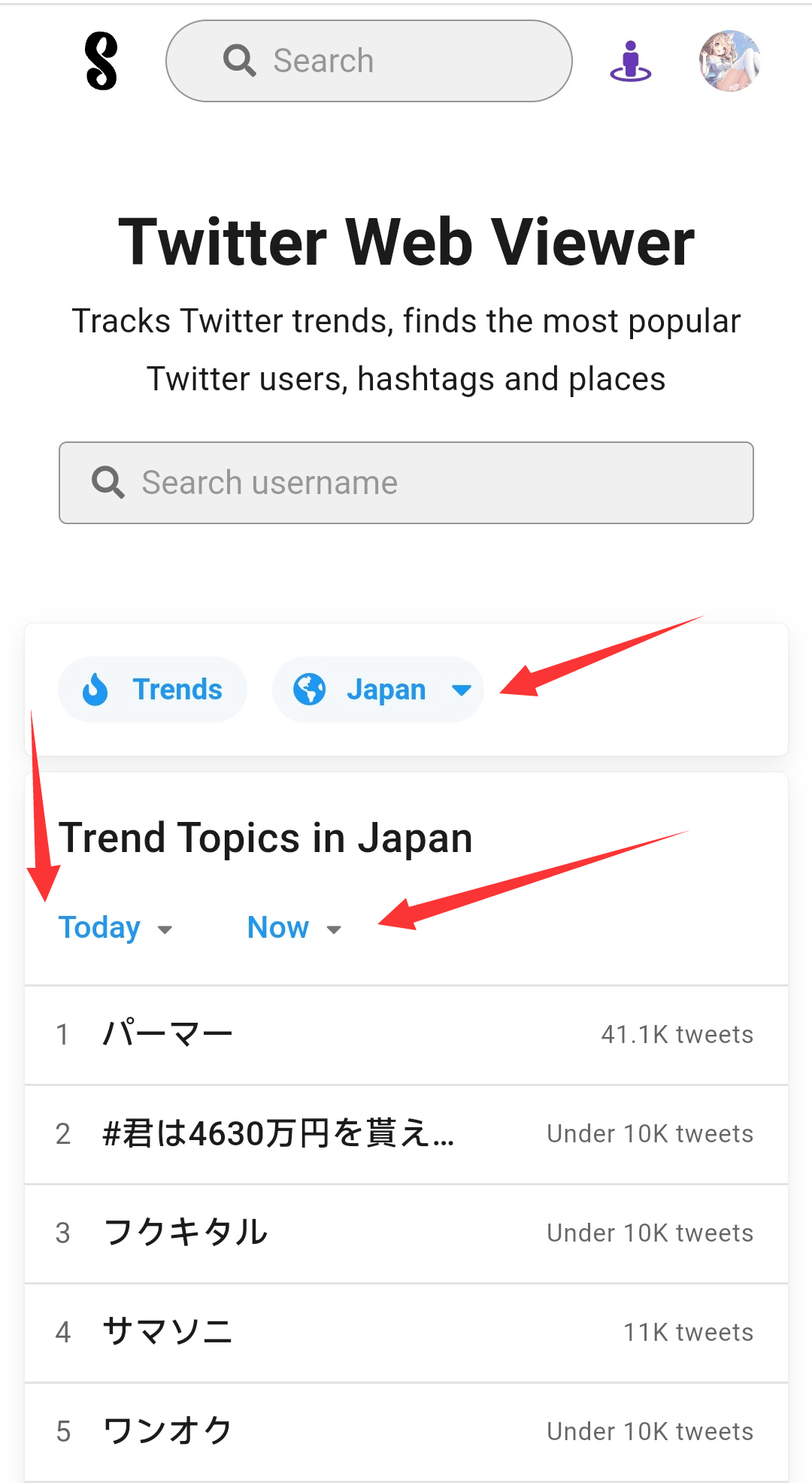Click the globe icon beside Japan
This screenshot has width=812, height=1483.
(310, 689)
